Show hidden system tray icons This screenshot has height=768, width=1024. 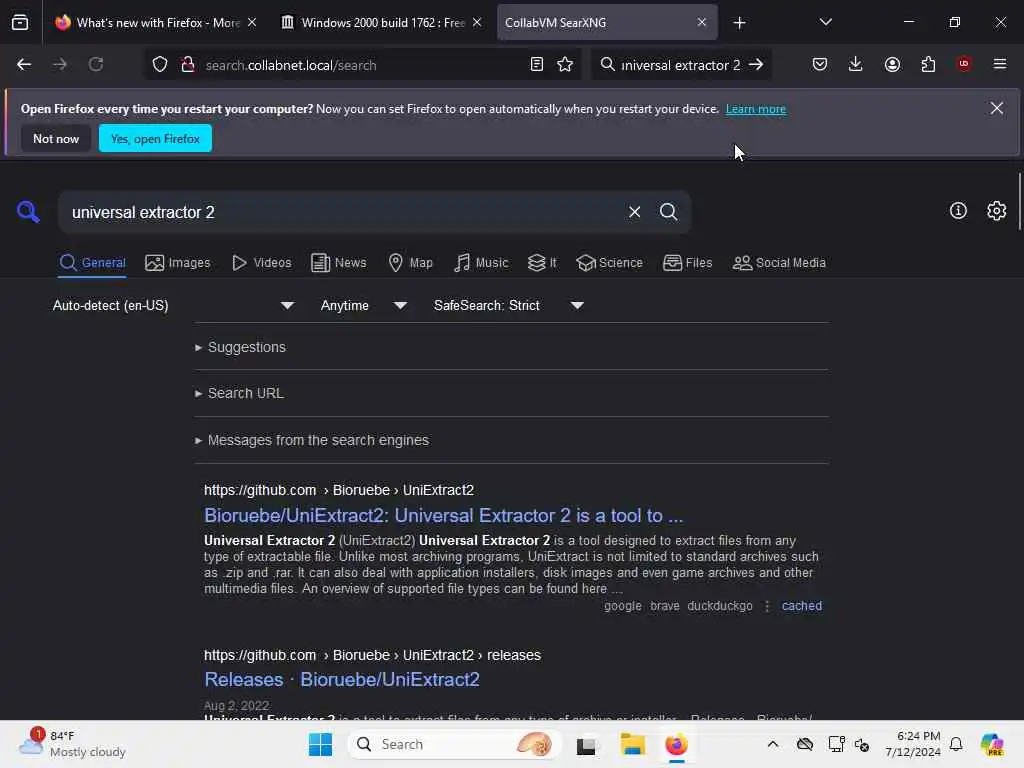pos(773,744)
